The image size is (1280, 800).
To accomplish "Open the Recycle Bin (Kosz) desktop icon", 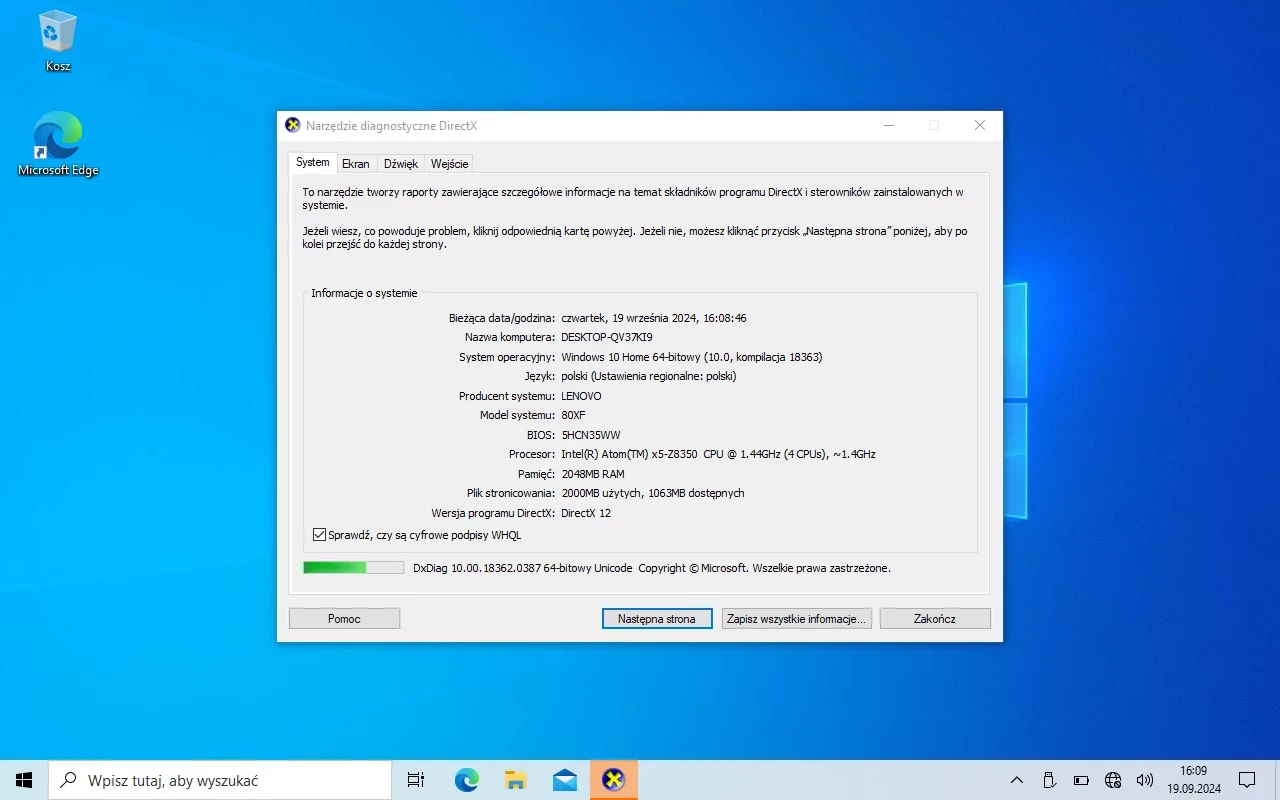I will (x=58, y=40).
